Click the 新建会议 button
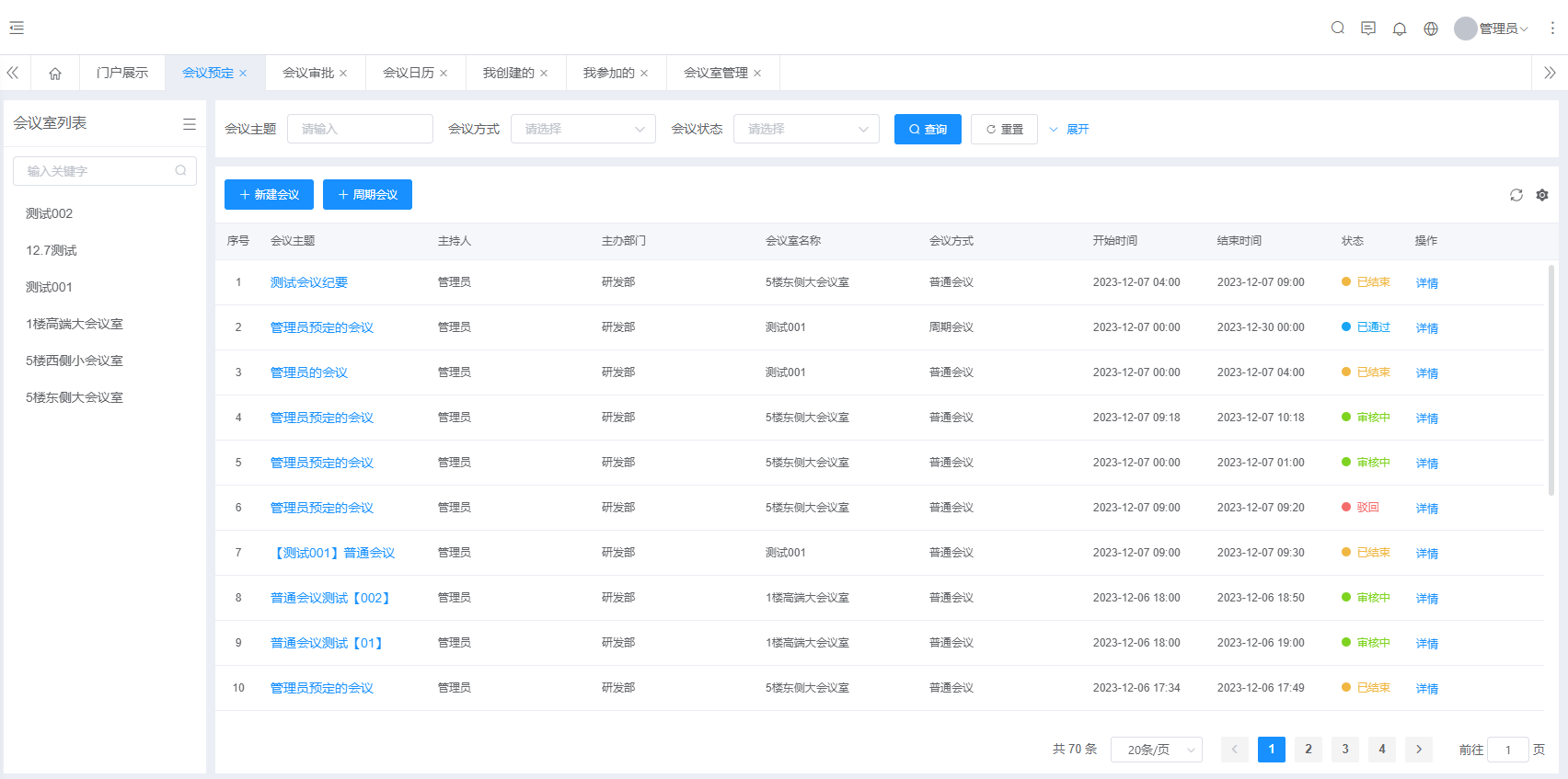This screenshot has width=1568, height=779. (269, 194)
